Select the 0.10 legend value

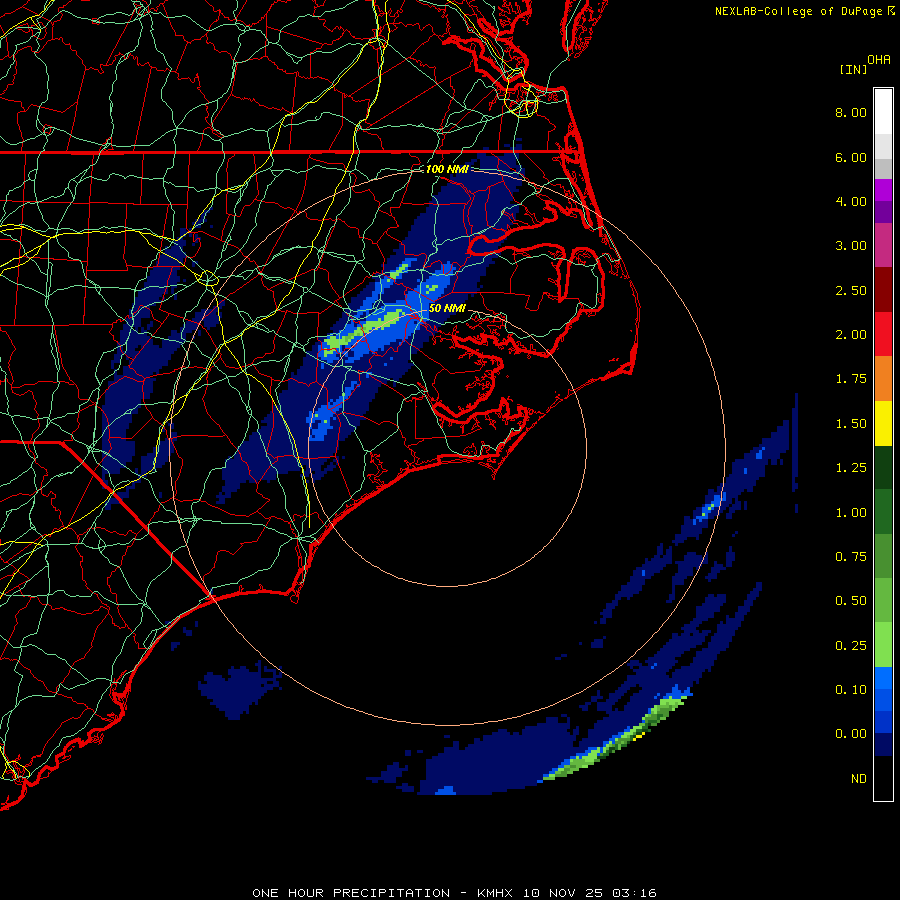tap(851, 690)
